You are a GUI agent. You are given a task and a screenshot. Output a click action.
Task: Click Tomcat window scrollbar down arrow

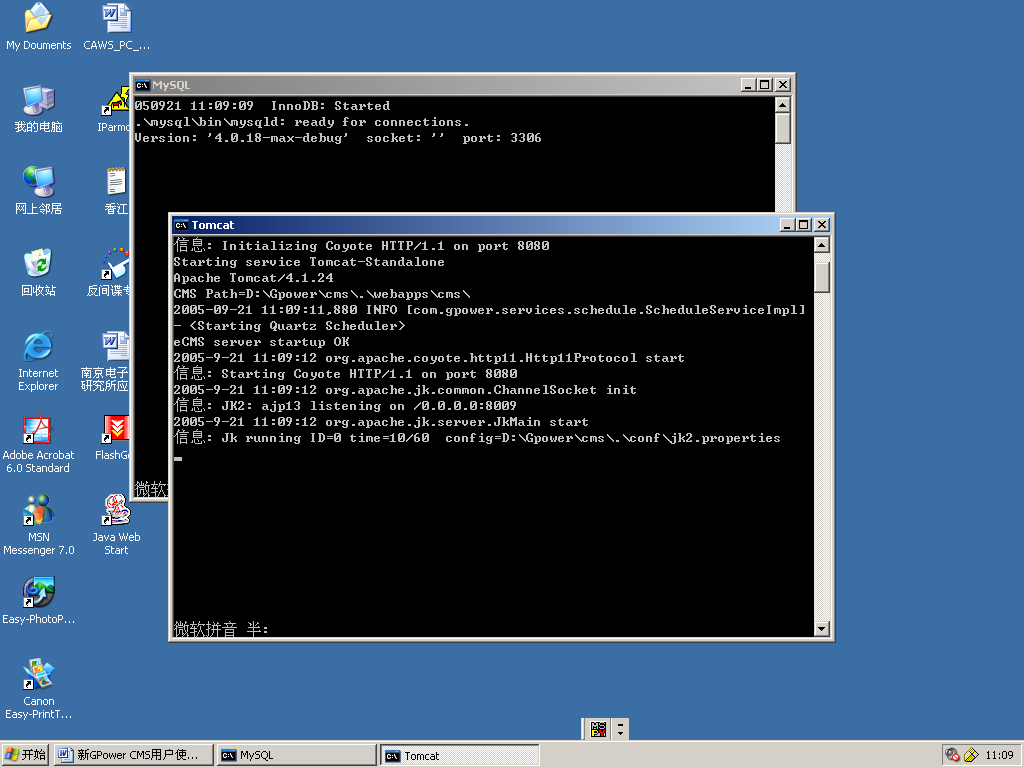(x=822, y=629)
